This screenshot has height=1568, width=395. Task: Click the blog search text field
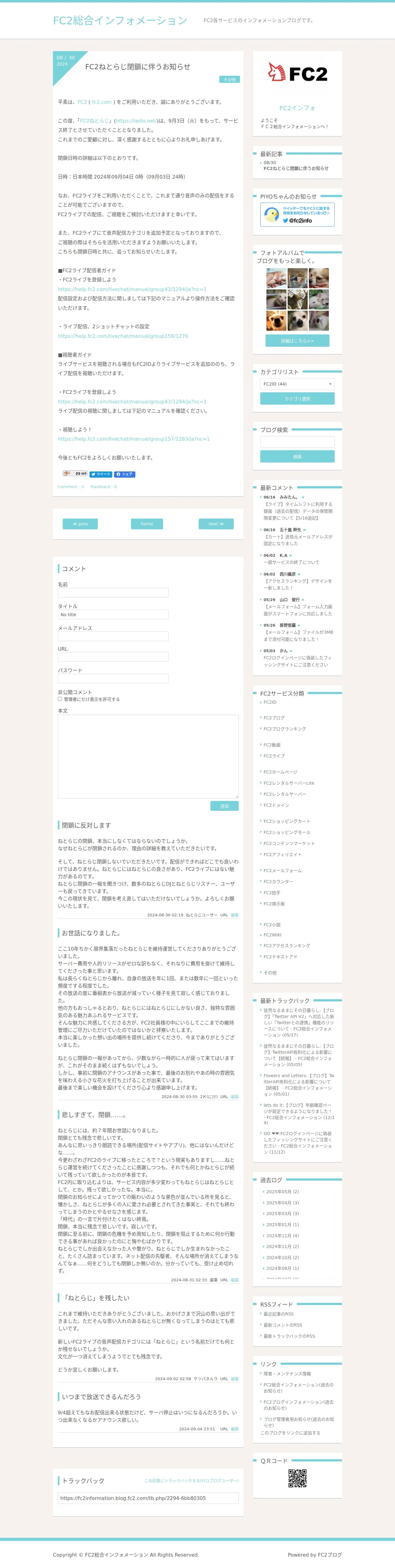coord(297,442)
